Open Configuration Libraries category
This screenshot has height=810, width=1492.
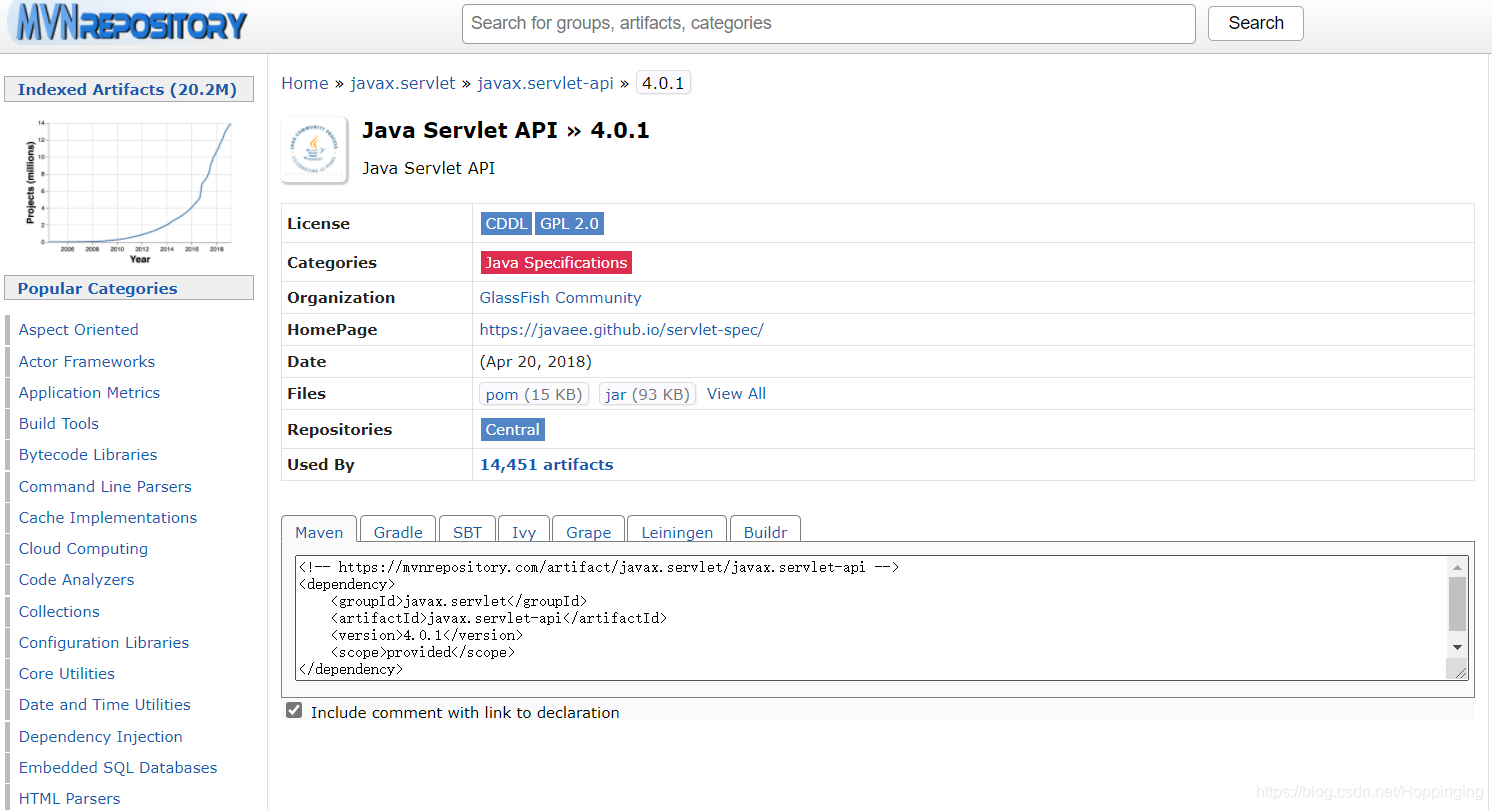pyautogui.click(x=104, y=643)
